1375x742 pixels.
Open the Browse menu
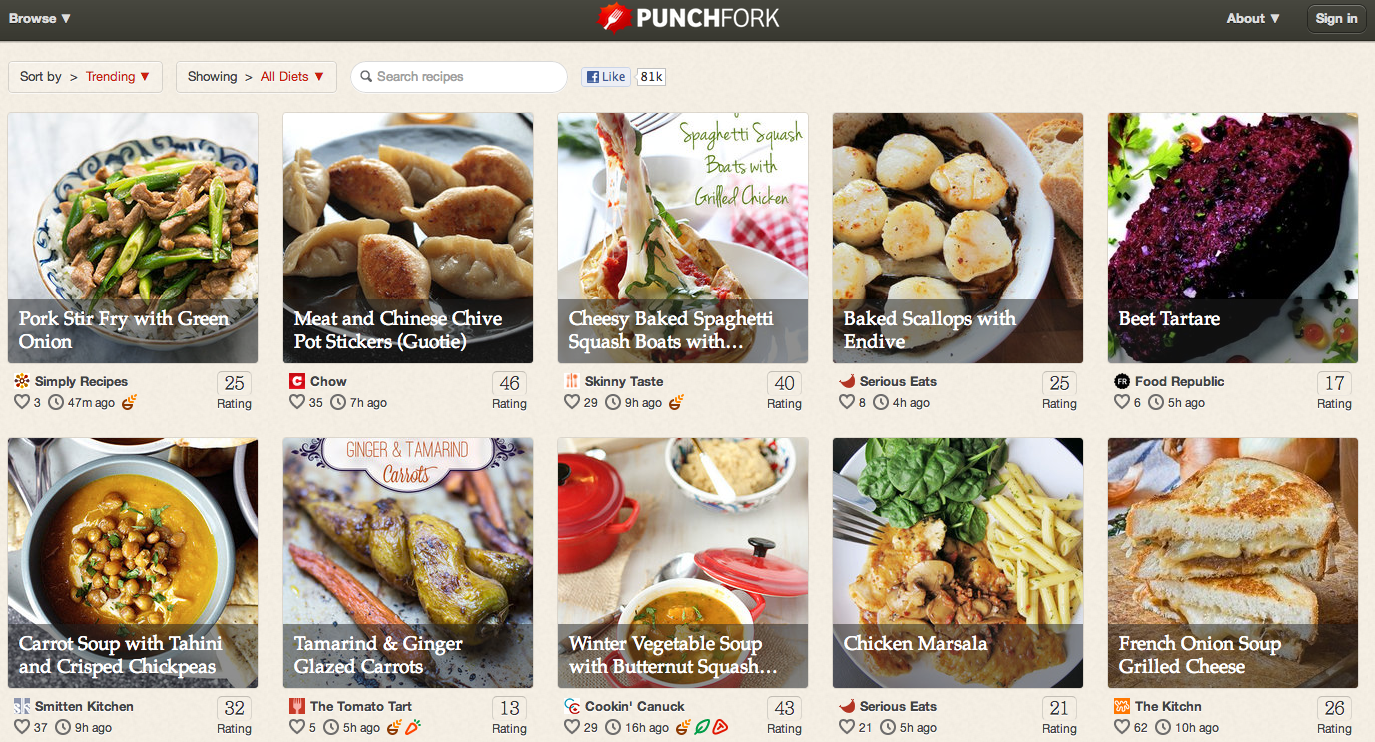coord(40,18)
